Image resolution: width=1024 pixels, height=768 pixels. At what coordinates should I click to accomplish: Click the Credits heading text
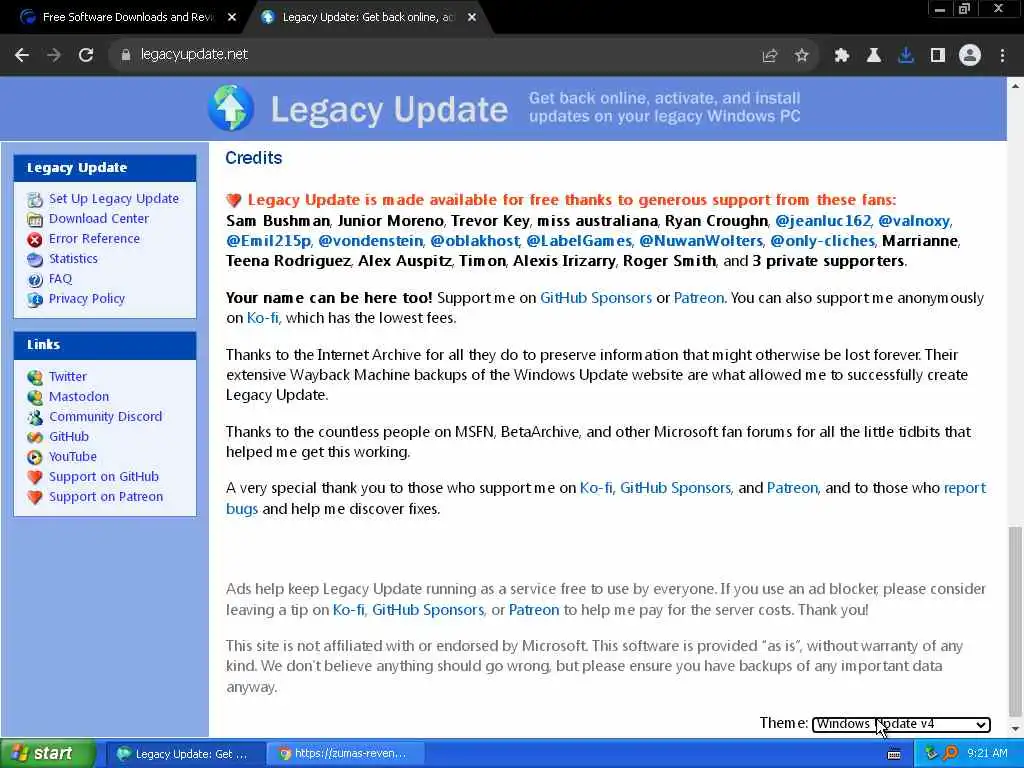(x=253, y=158)
